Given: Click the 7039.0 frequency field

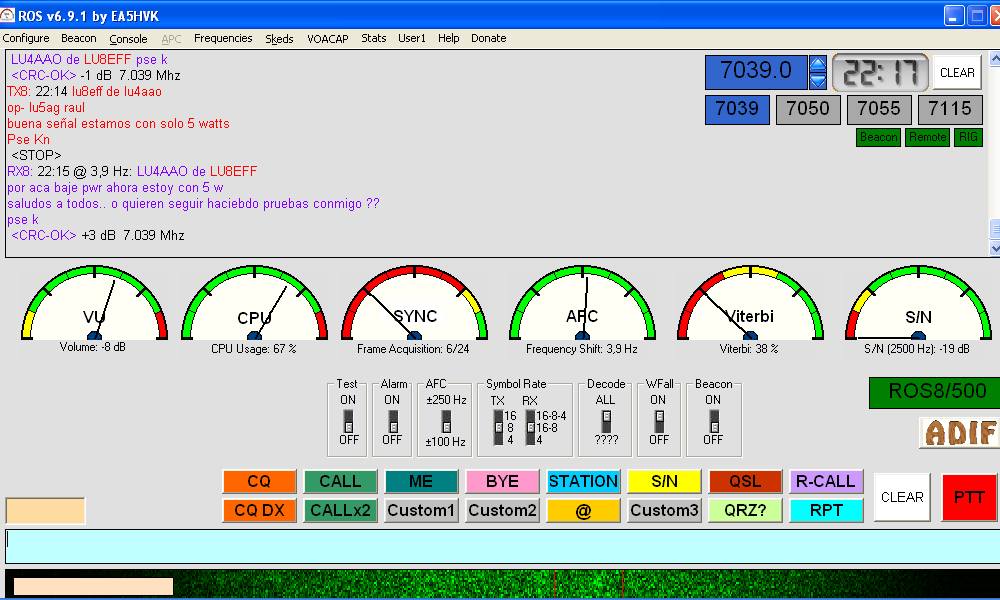Looking at the screenshot, I should [756, 72].
